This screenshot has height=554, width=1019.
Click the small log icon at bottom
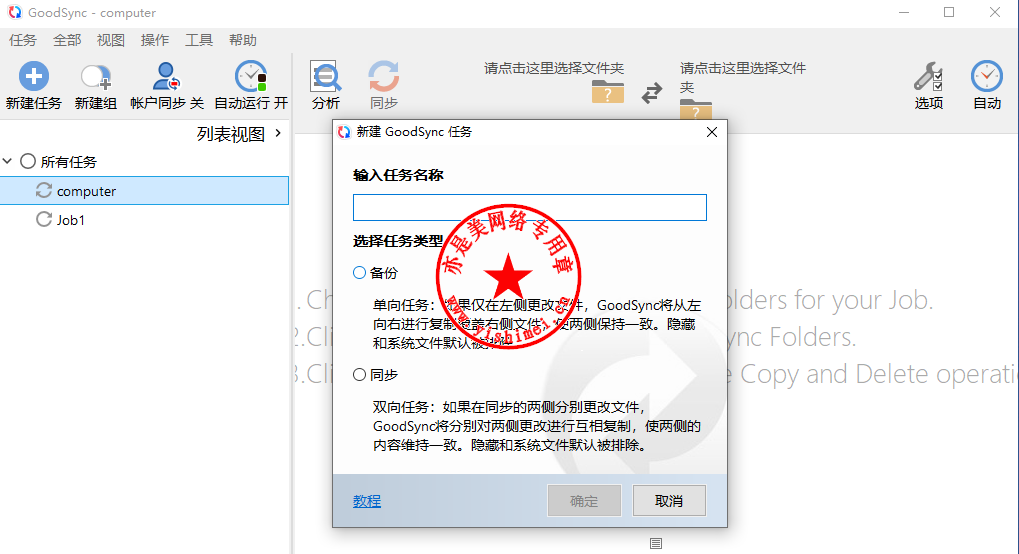(656, 544)
